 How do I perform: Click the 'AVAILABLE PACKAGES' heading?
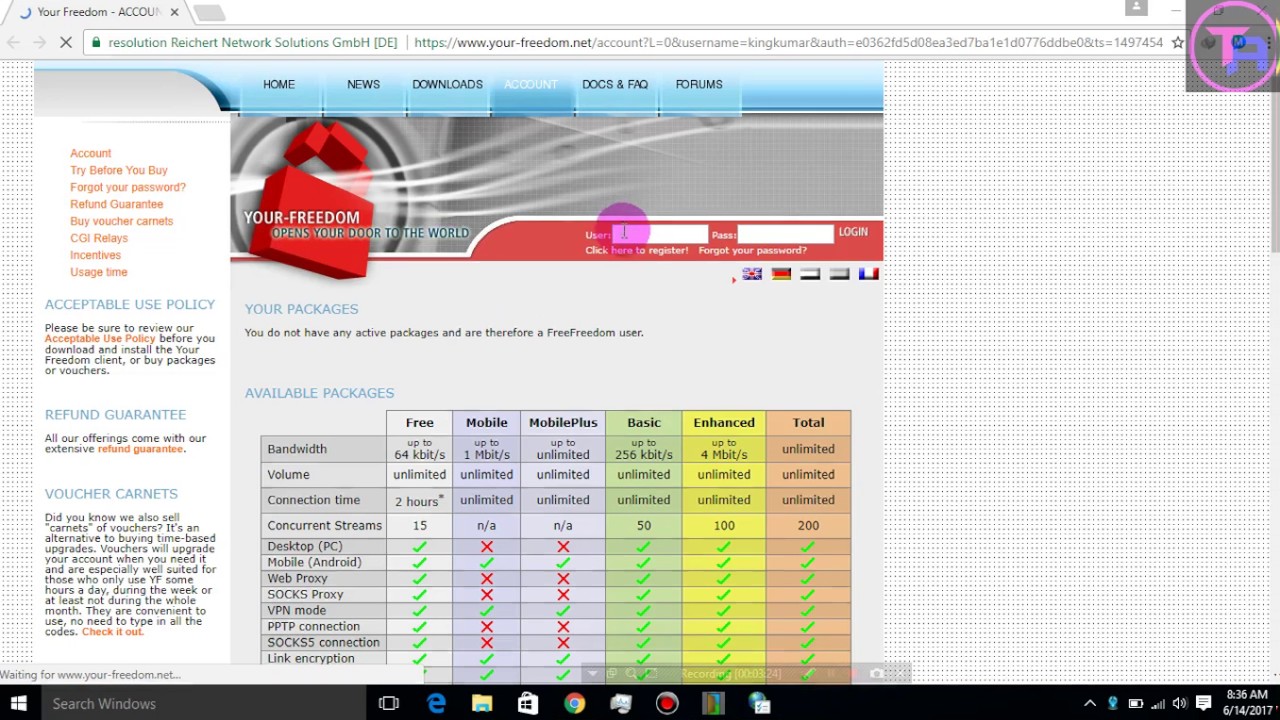(x=319, y=393)
